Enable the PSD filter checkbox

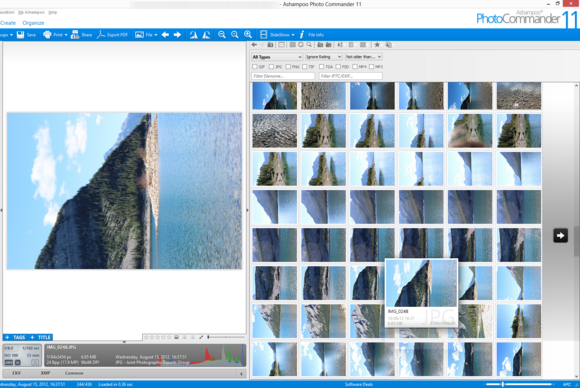338,67
